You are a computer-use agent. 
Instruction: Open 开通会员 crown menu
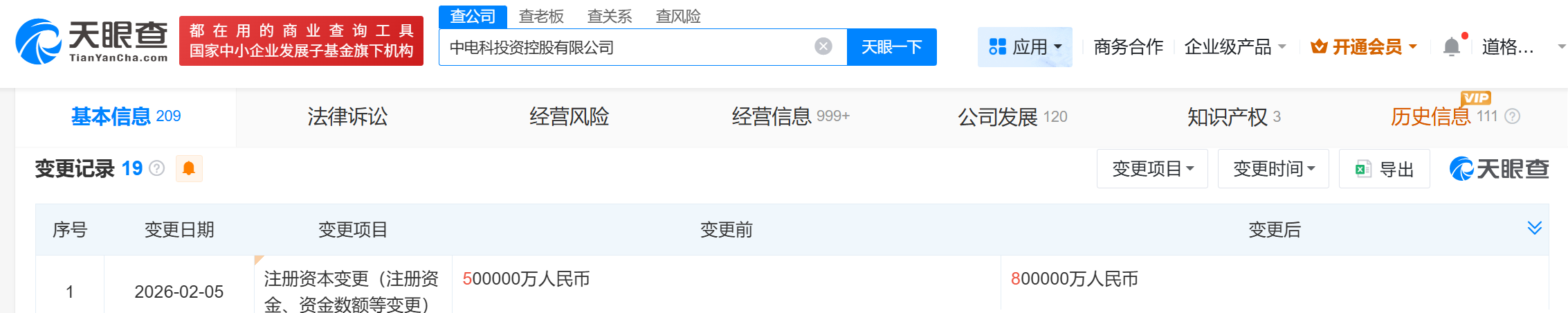tap(1363, 47)
